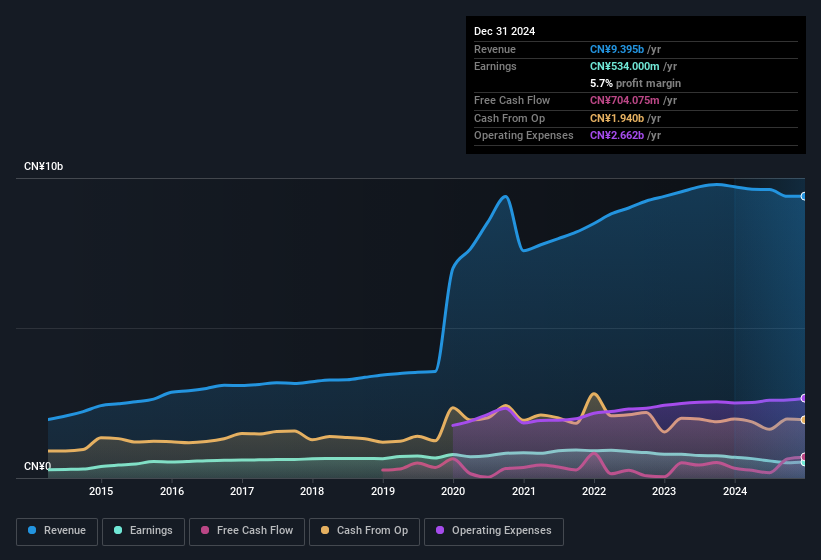Click the Operating Expenses label in the tooltip

click(524, 135)
